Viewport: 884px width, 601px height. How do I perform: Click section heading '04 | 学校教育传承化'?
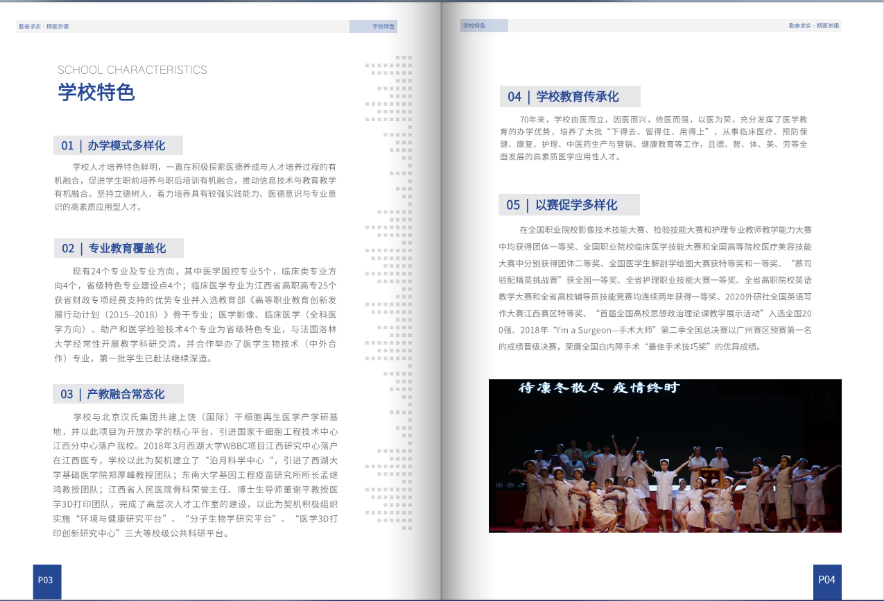(570, 96)
